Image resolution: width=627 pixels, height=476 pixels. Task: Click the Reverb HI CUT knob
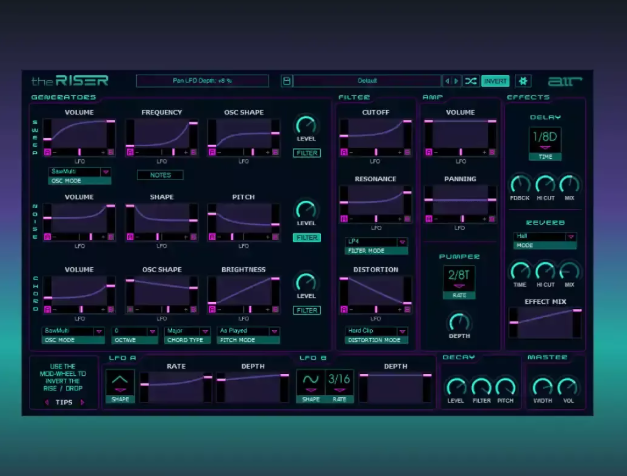(545, 272)
